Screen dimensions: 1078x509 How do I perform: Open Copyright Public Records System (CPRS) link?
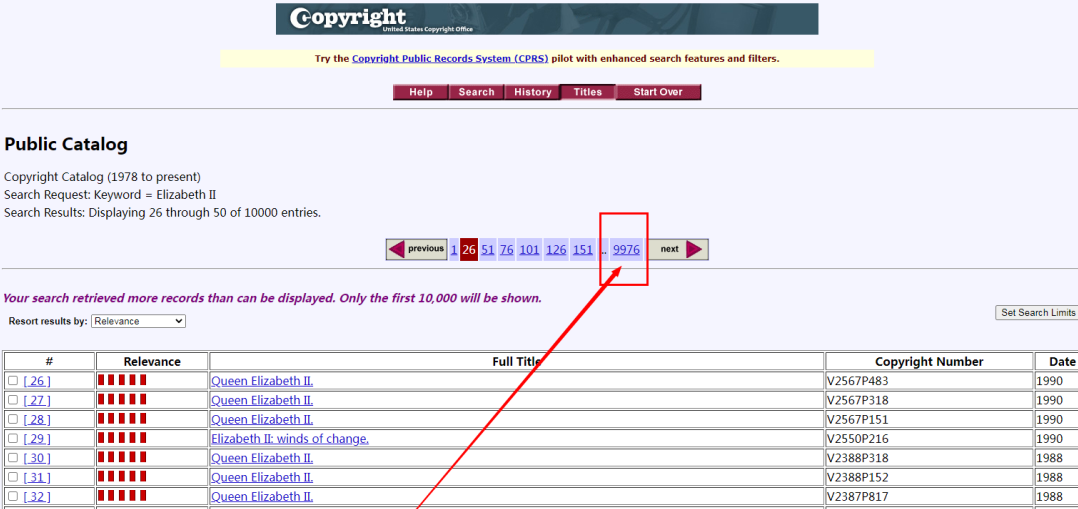(450, 58)
